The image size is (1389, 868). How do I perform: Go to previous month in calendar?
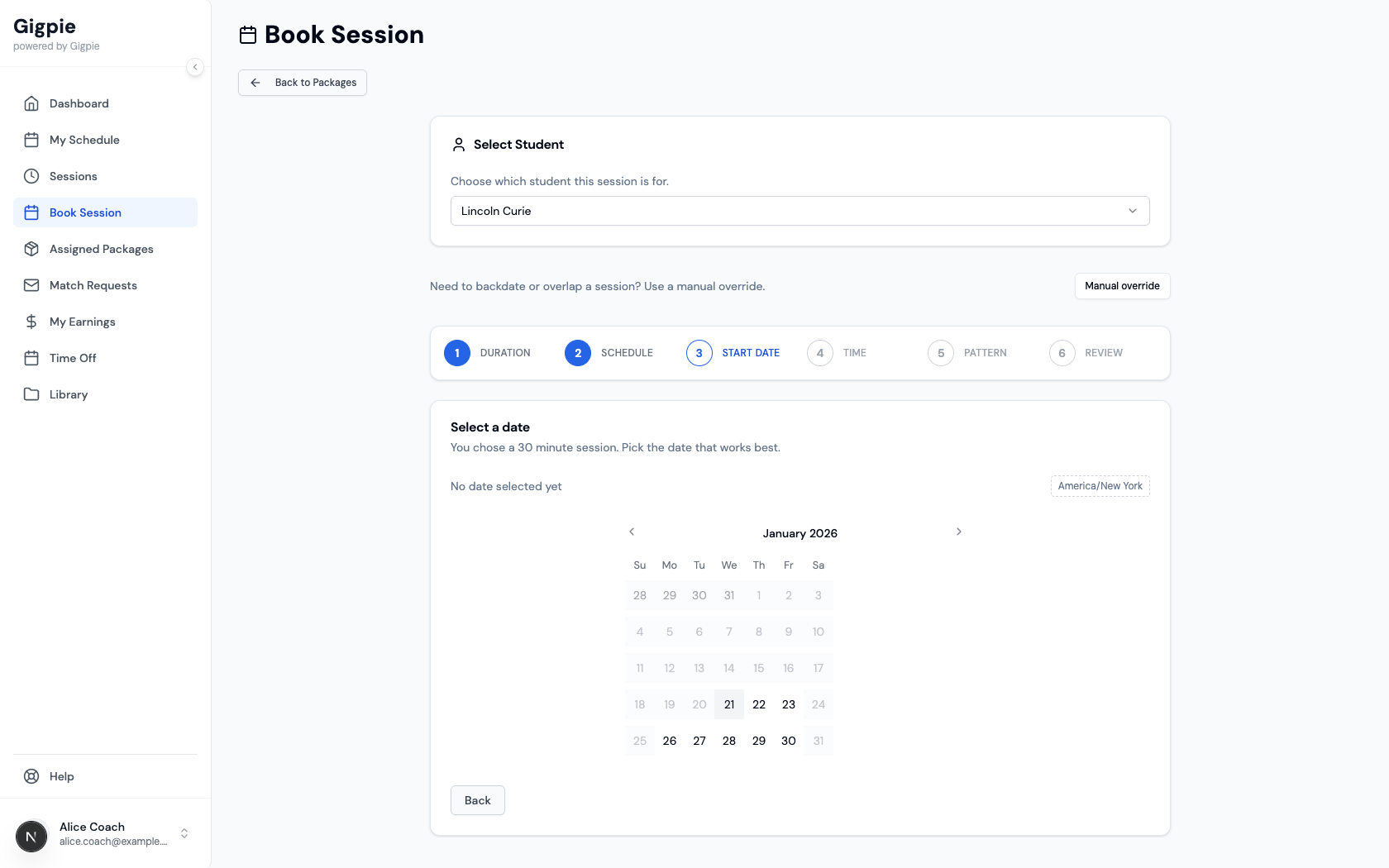(x=632, y=532)
